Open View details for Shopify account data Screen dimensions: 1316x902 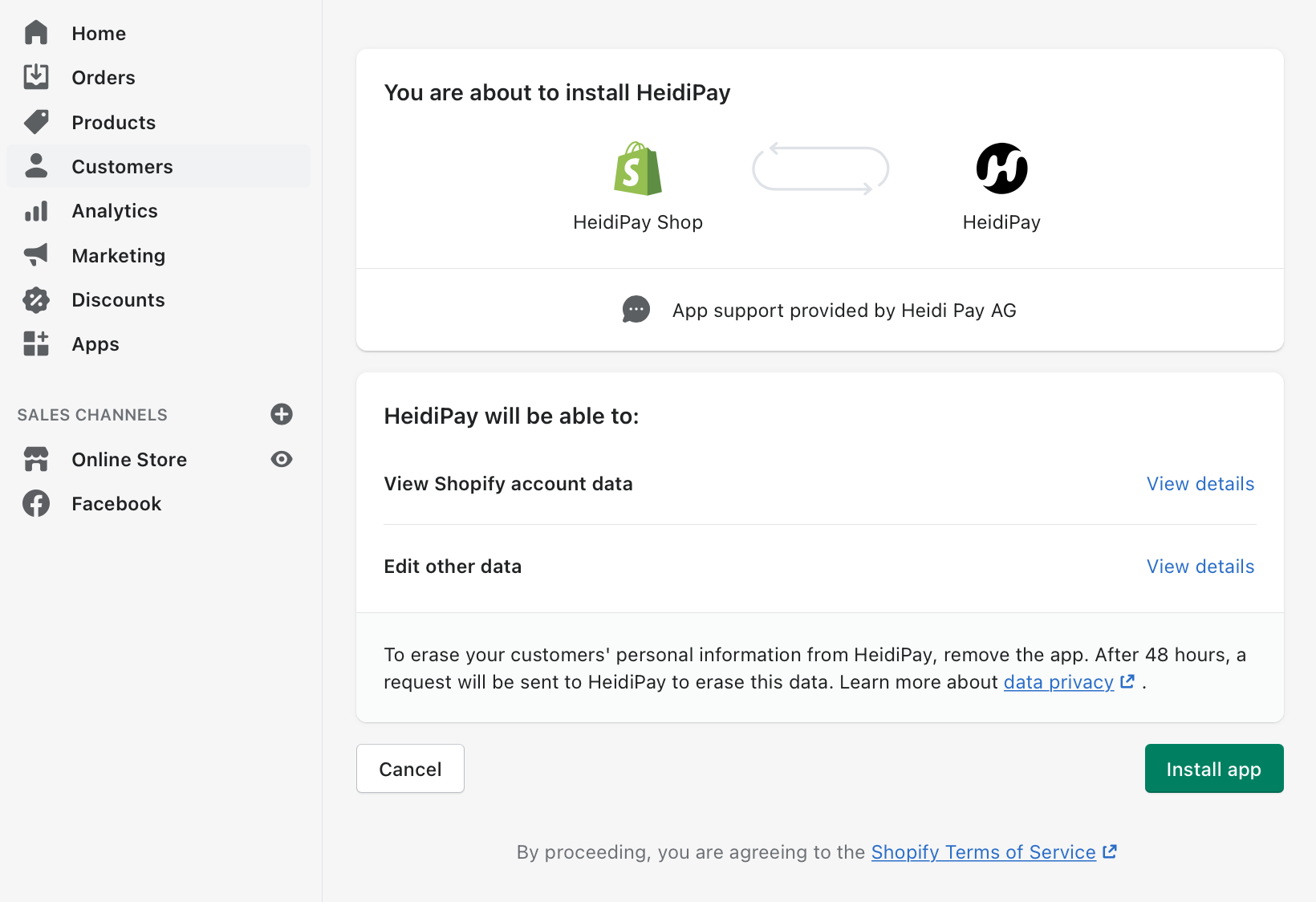(1200, 483)
